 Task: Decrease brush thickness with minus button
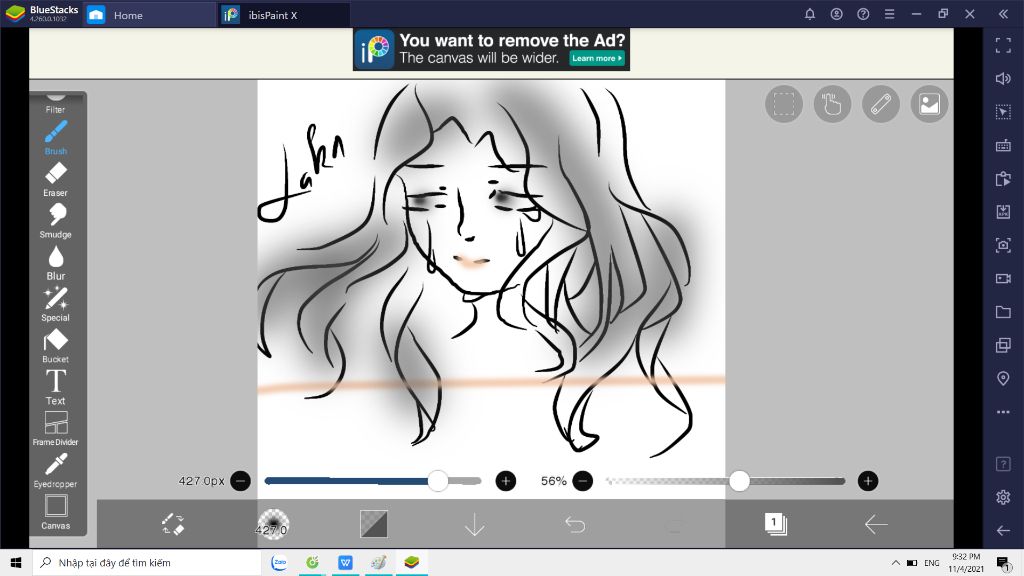coord(240,481)
